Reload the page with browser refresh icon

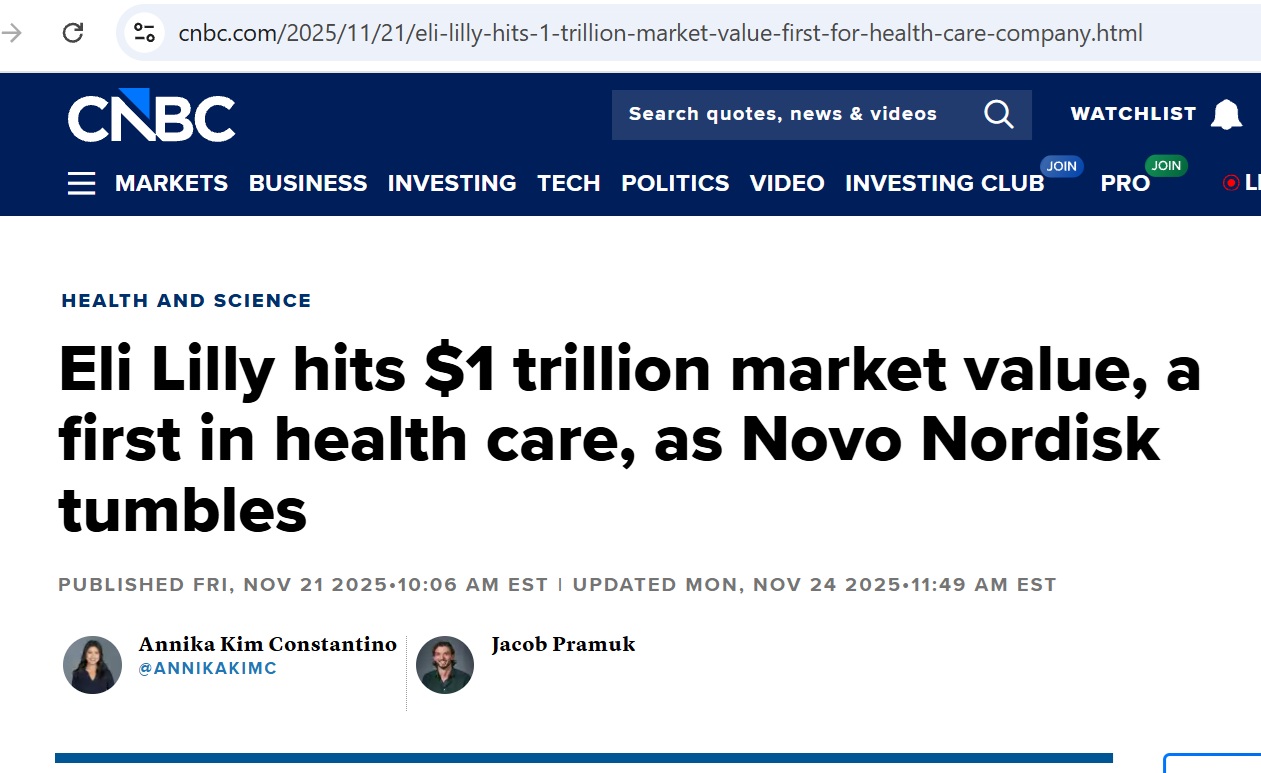pos(73,33)
